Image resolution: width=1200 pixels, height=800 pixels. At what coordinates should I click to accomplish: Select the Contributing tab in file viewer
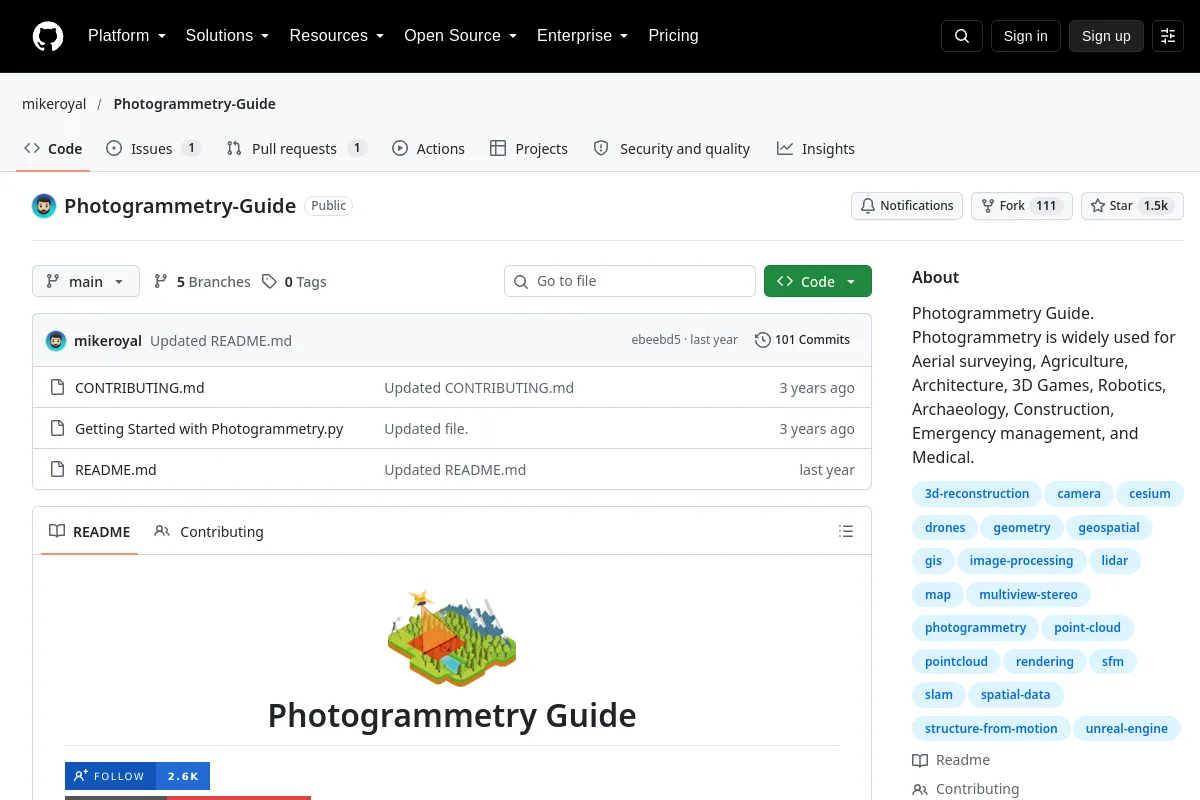pos(209,532)
